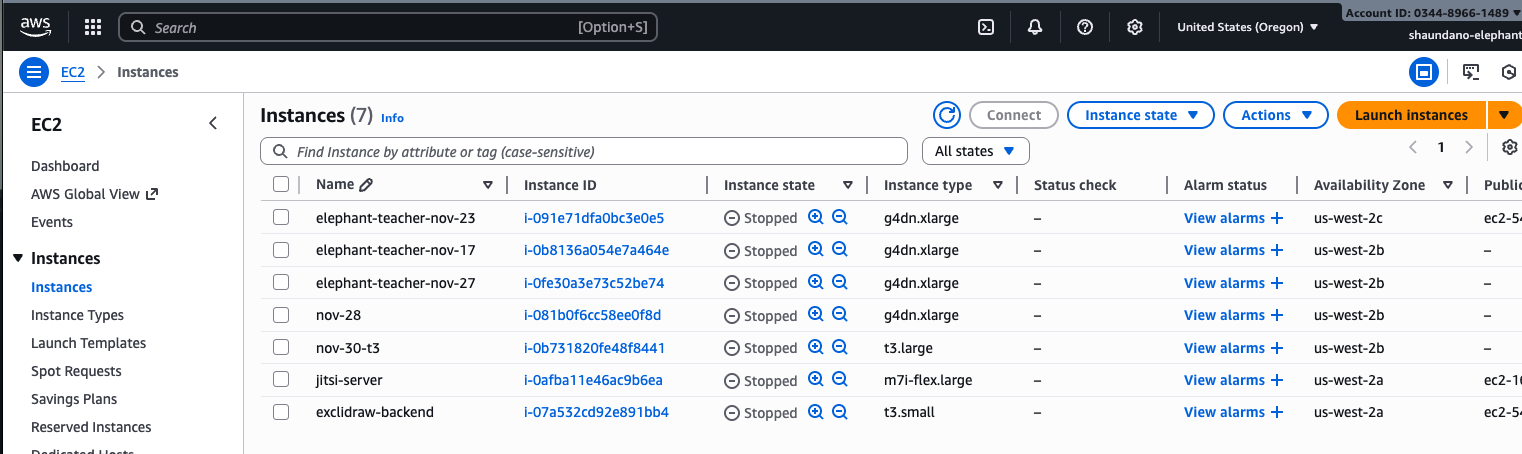
Task: Toggle the blue split panel icon
Action: (1423, 72)
